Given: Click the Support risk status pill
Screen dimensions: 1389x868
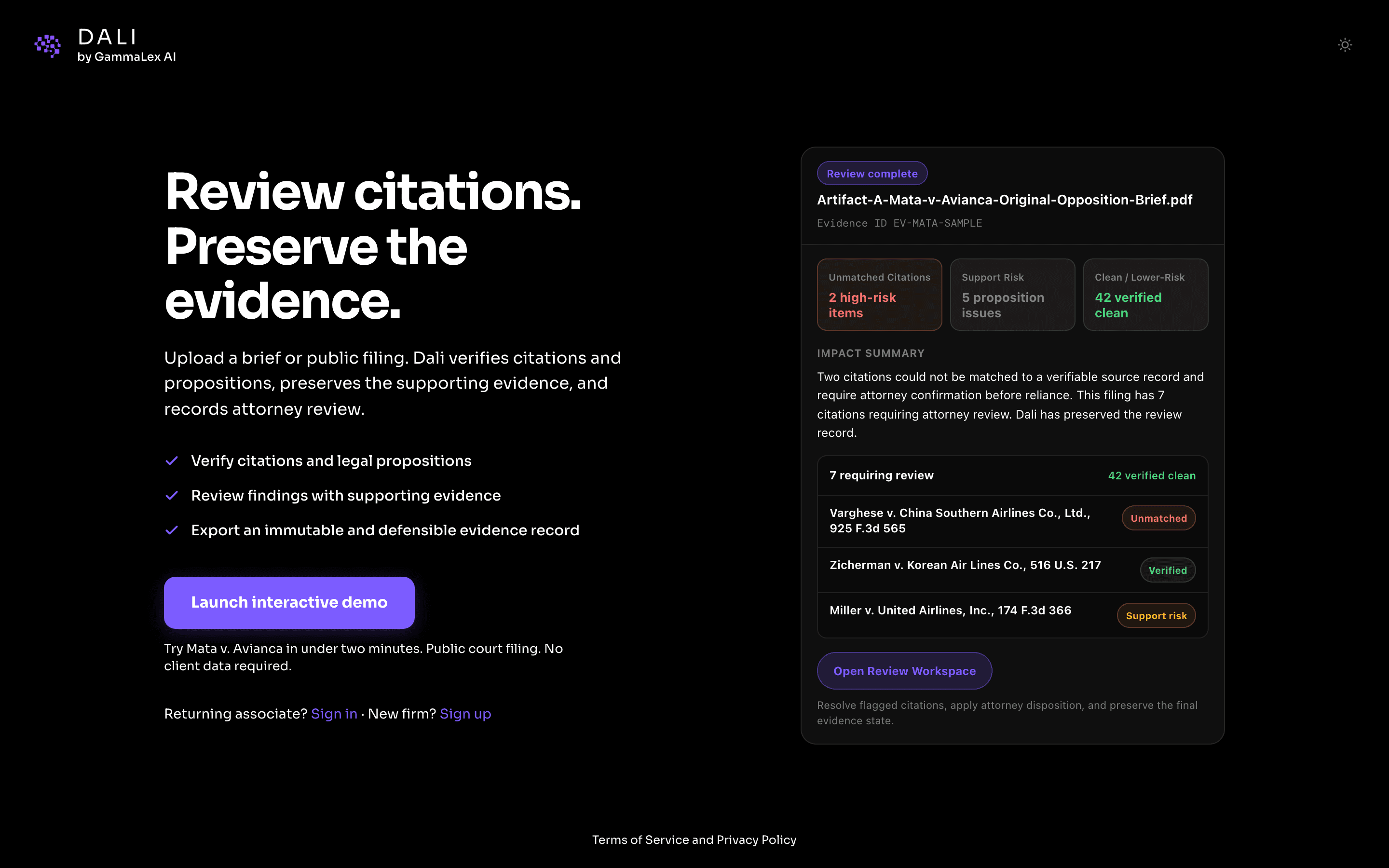Looking at the screenshot, I should [x=1156, y=615].
